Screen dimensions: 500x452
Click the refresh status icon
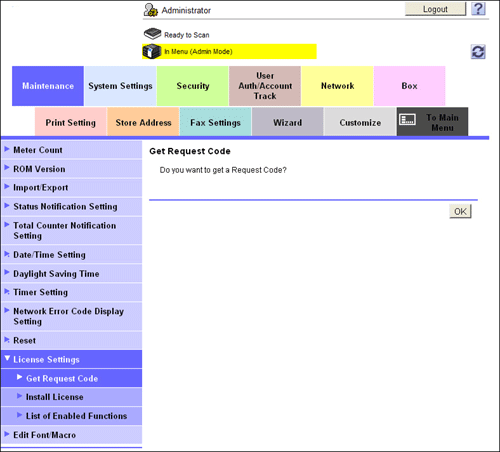pyautogui.click(x=478, y=52)
